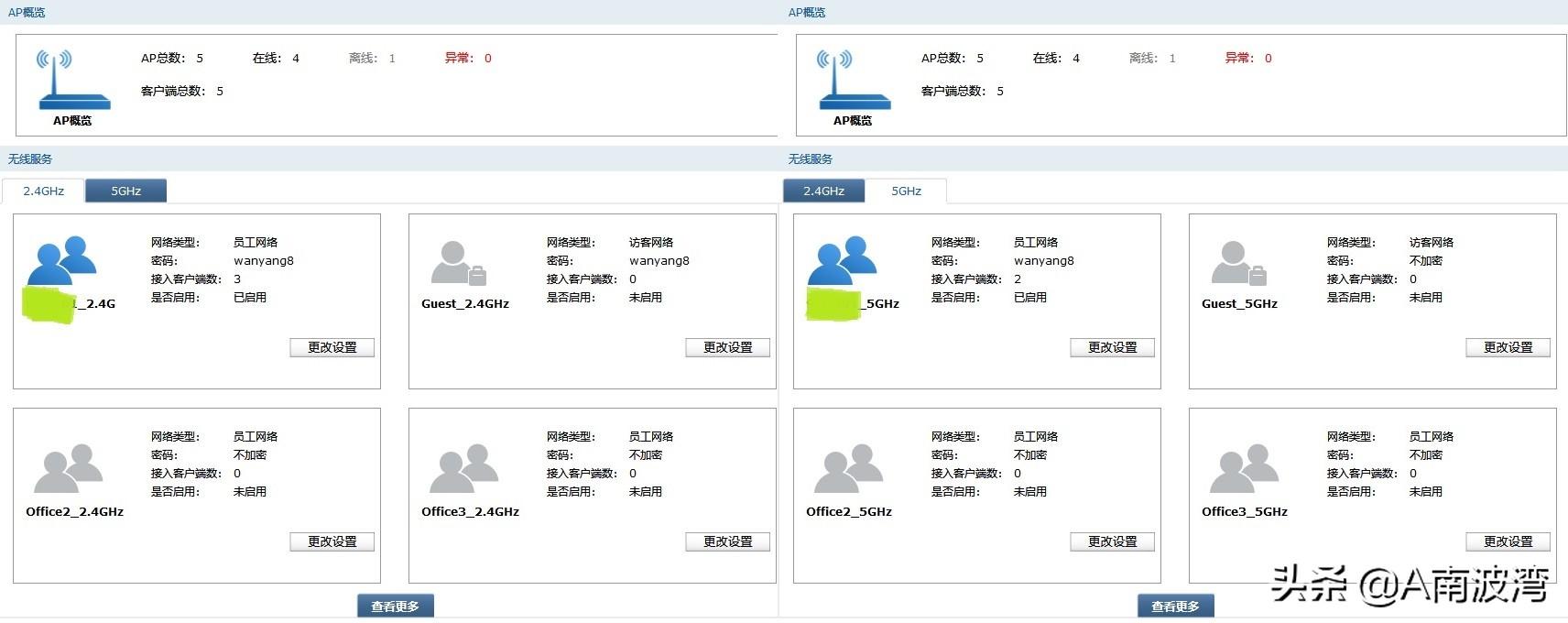Switch to 2.4GHz tab in right panel
Image resolution: width=1568 pixels, height=623 pixels.
pos(823,191)
